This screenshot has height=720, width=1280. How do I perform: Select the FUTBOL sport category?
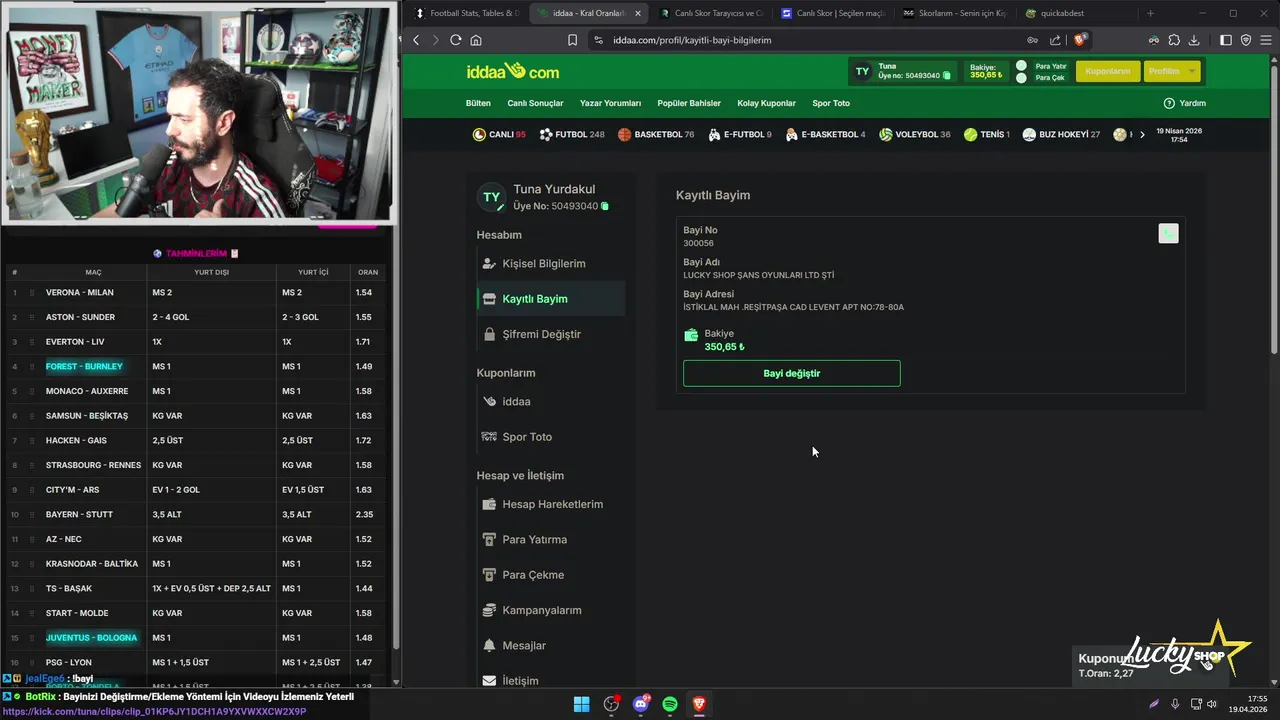572,134
